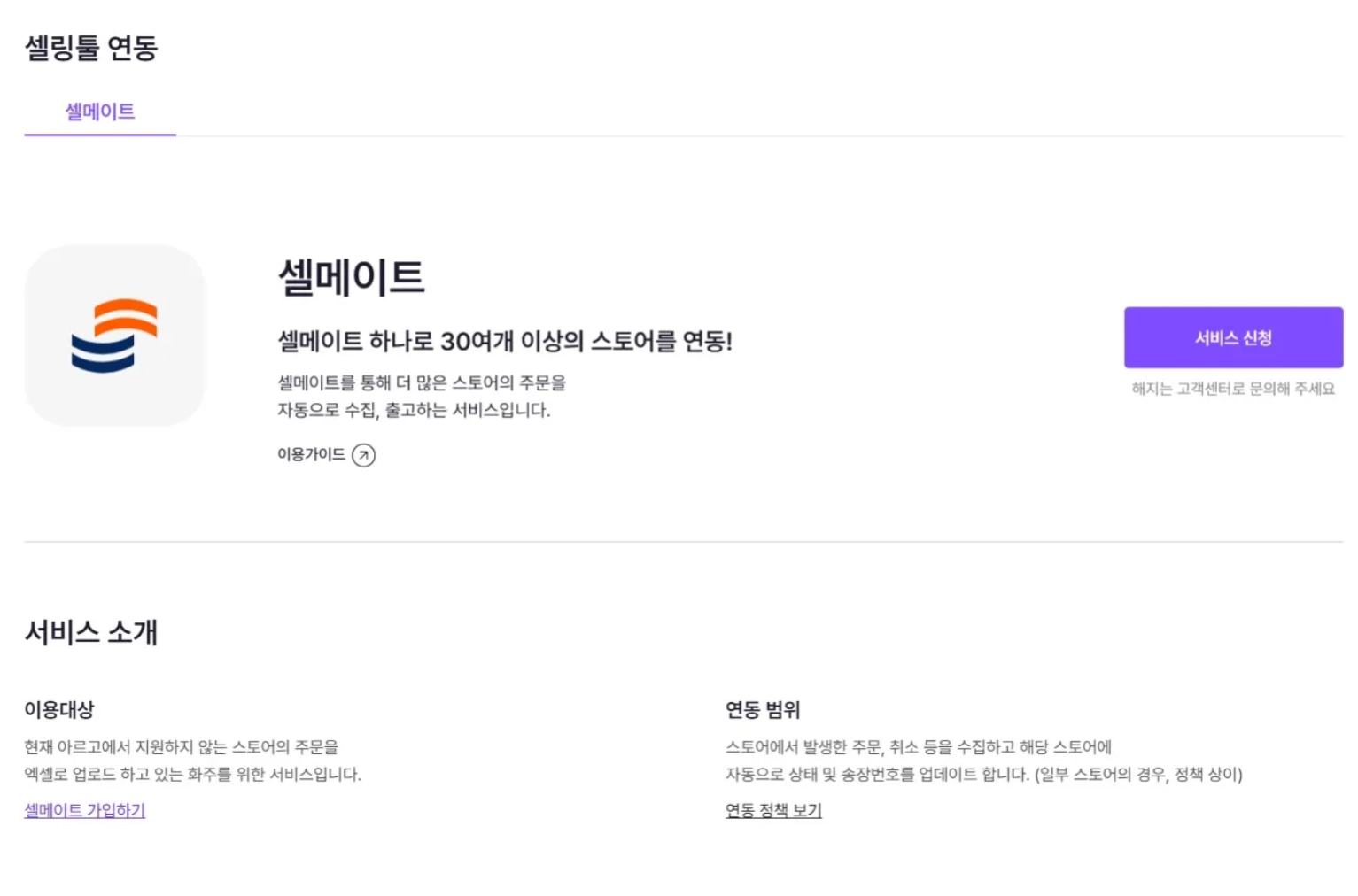Click the 셀링툴 연동 page title

[91, 47]
